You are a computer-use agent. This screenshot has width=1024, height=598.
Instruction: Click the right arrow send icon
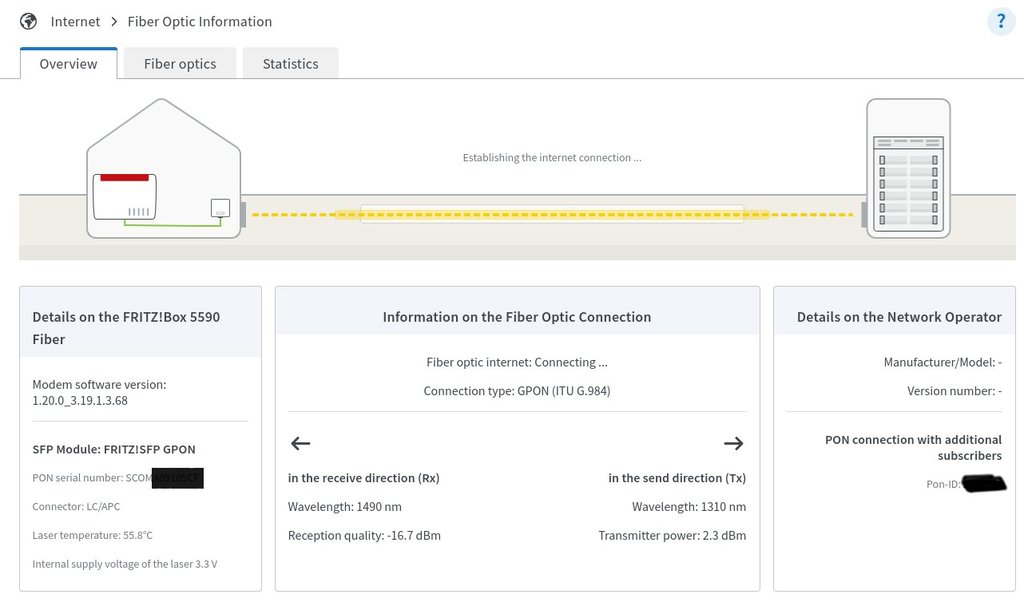(733, 443)
